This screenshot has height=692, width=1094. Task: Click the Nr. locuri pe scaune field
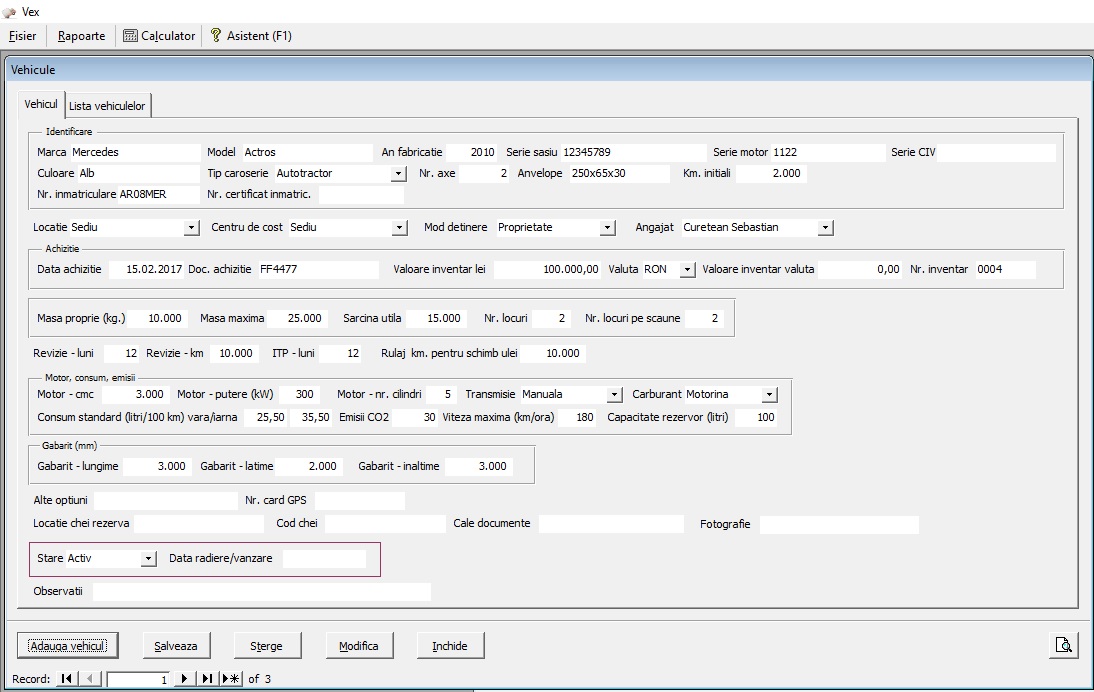coord(704,318)
